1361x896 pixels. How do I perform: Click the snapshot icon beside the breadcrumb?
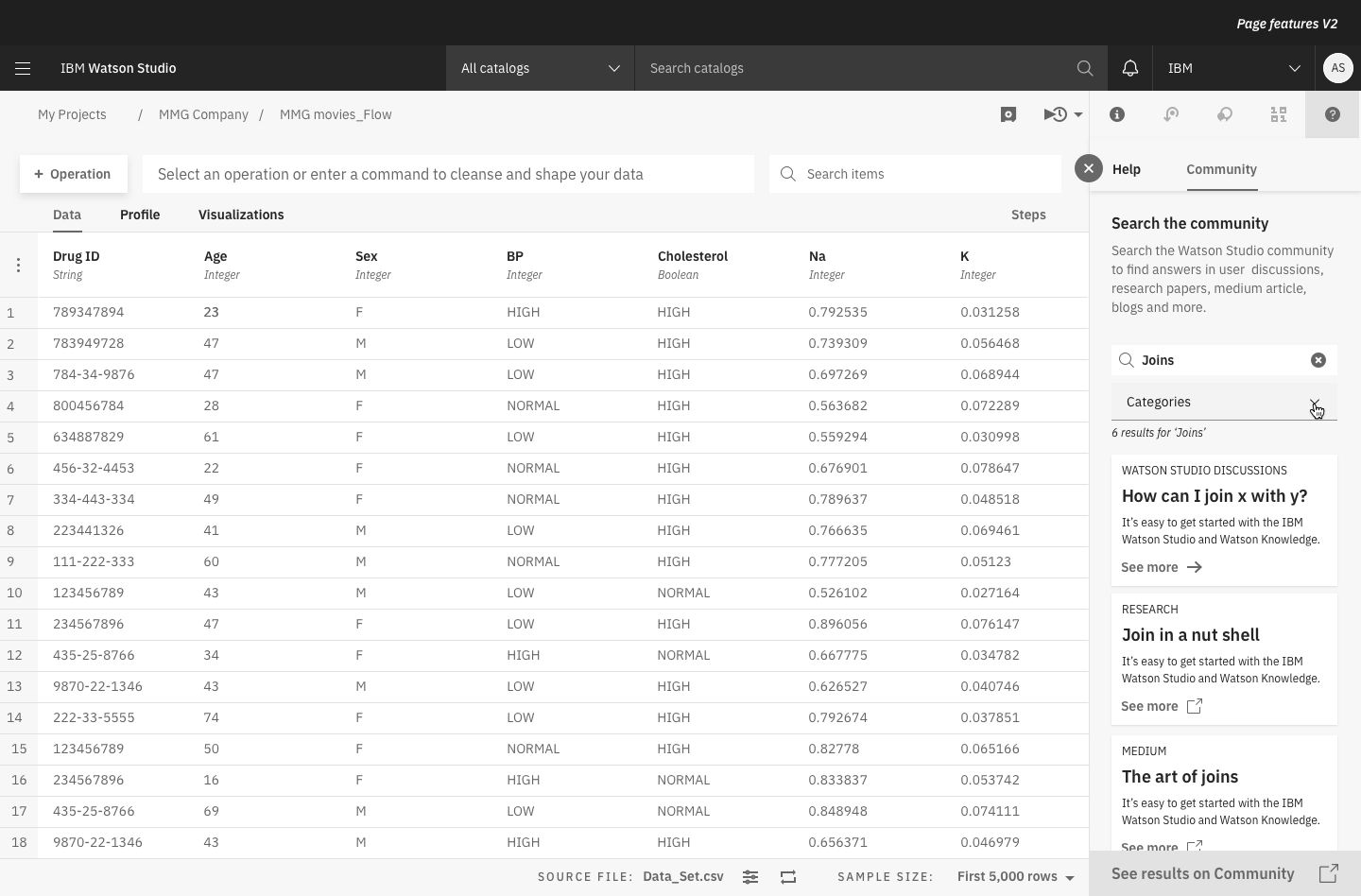point(1008,114)
